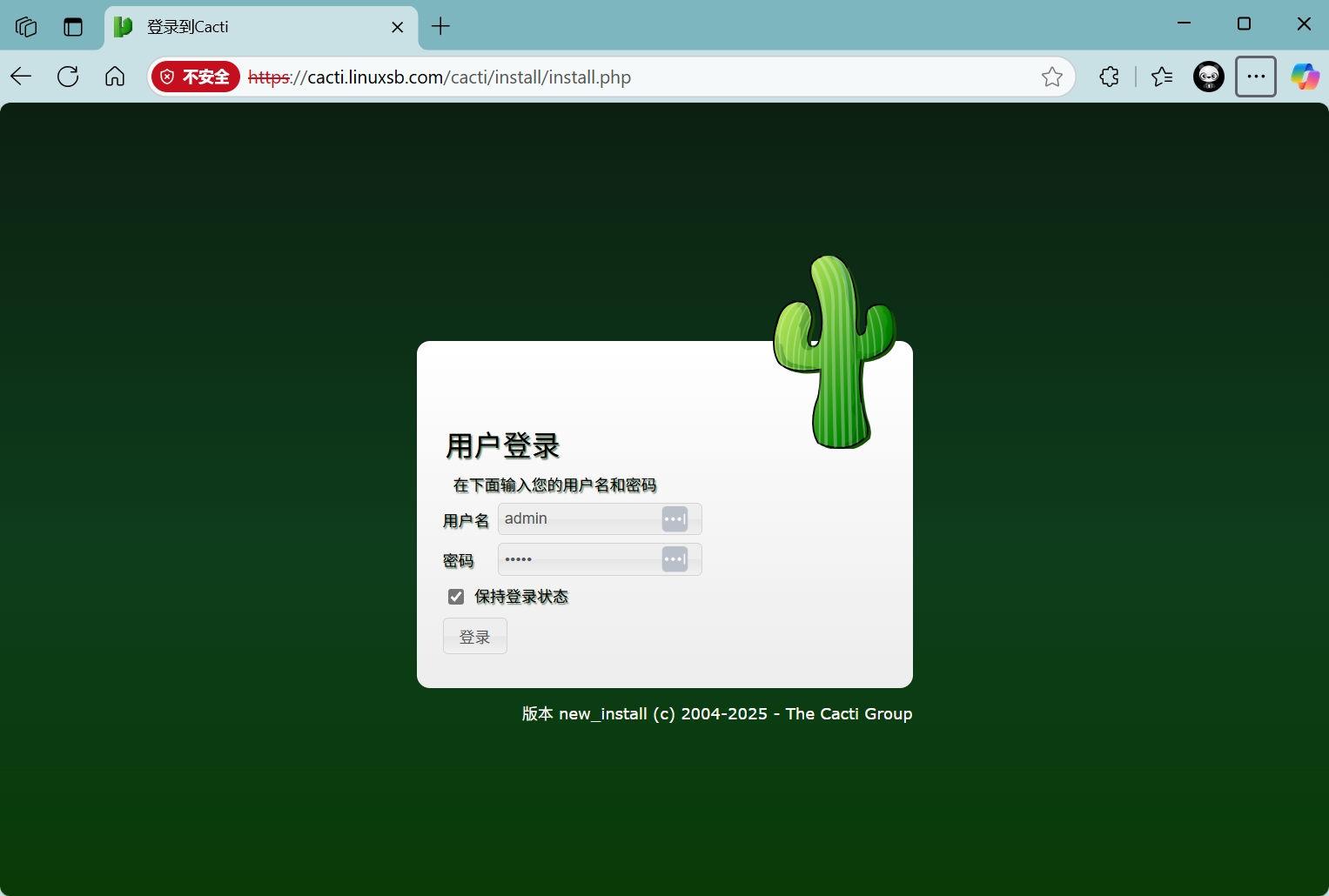Launch the Copilot sidebar icon
The image size is (1329, 896).
click(x=1304, y=77)
